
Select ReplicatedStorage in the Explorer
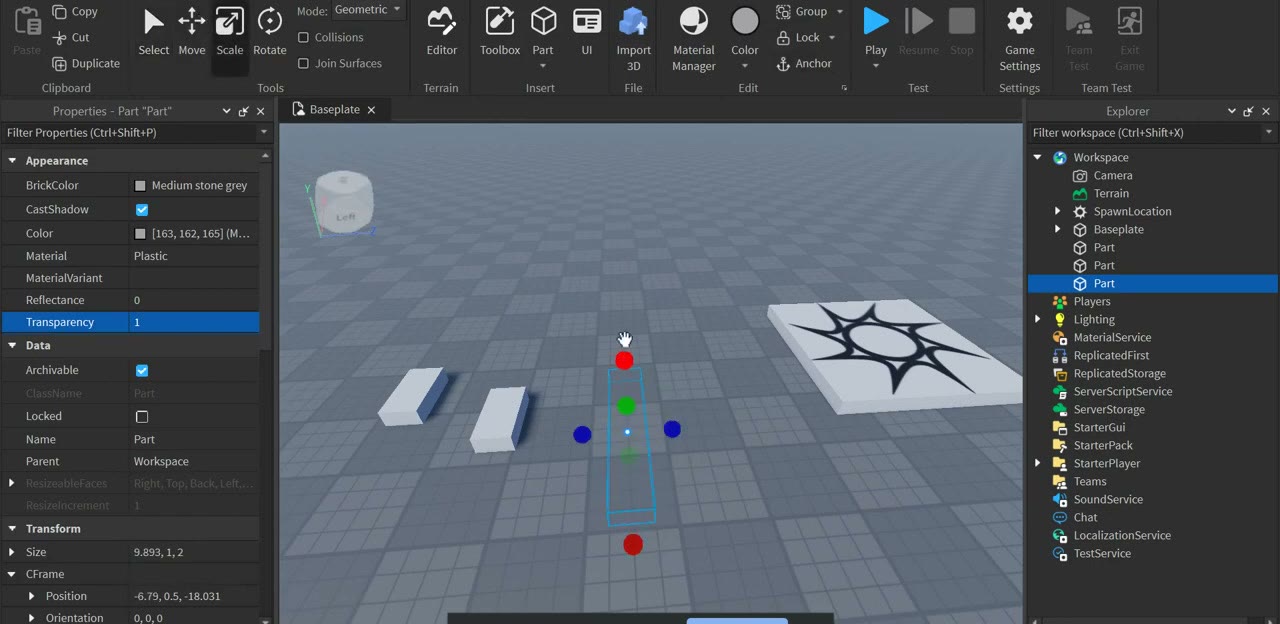click(1119, 373)
